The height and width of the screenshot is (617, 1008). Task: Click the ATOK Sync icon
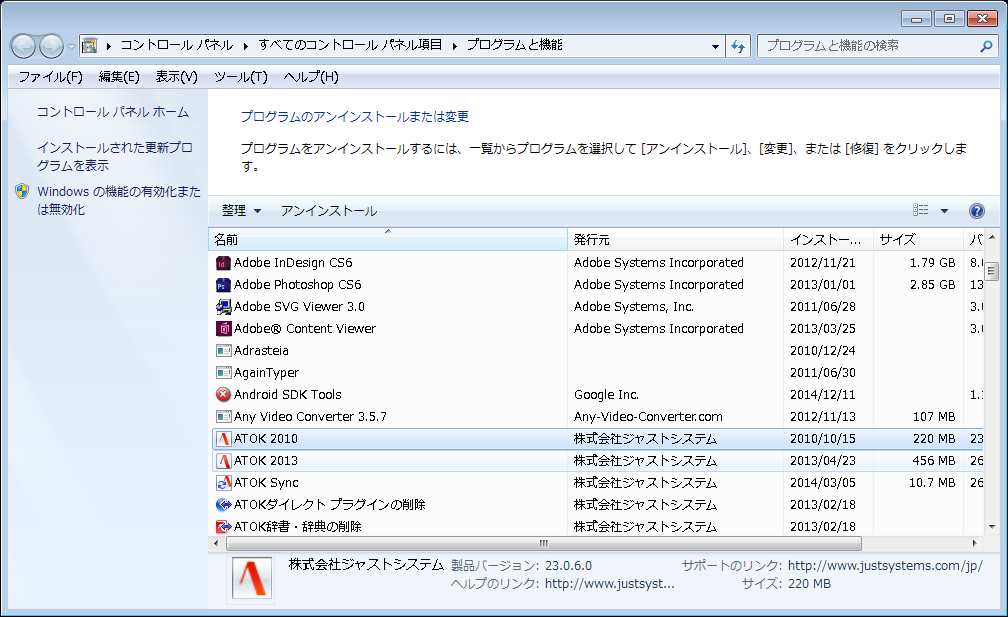(223, 483)
